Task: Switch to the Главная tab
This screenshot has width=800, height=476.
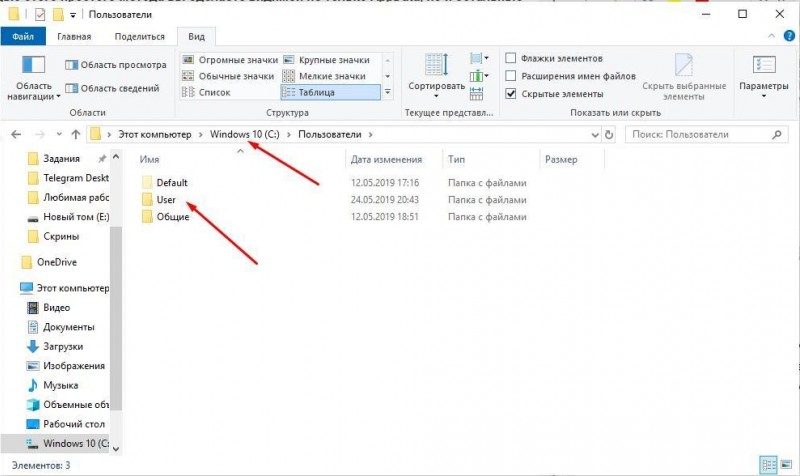Action: (x=74, y=36)
